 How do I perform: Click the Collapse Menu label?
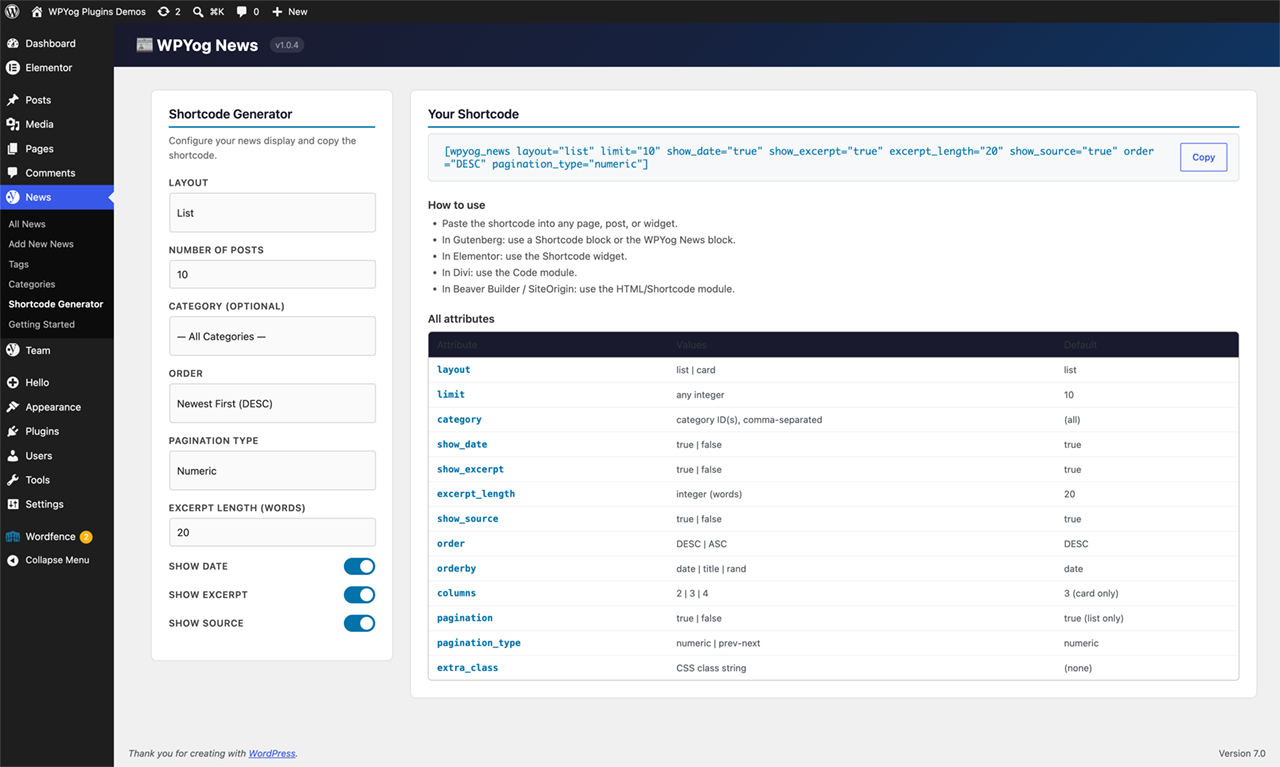point(57,560)
